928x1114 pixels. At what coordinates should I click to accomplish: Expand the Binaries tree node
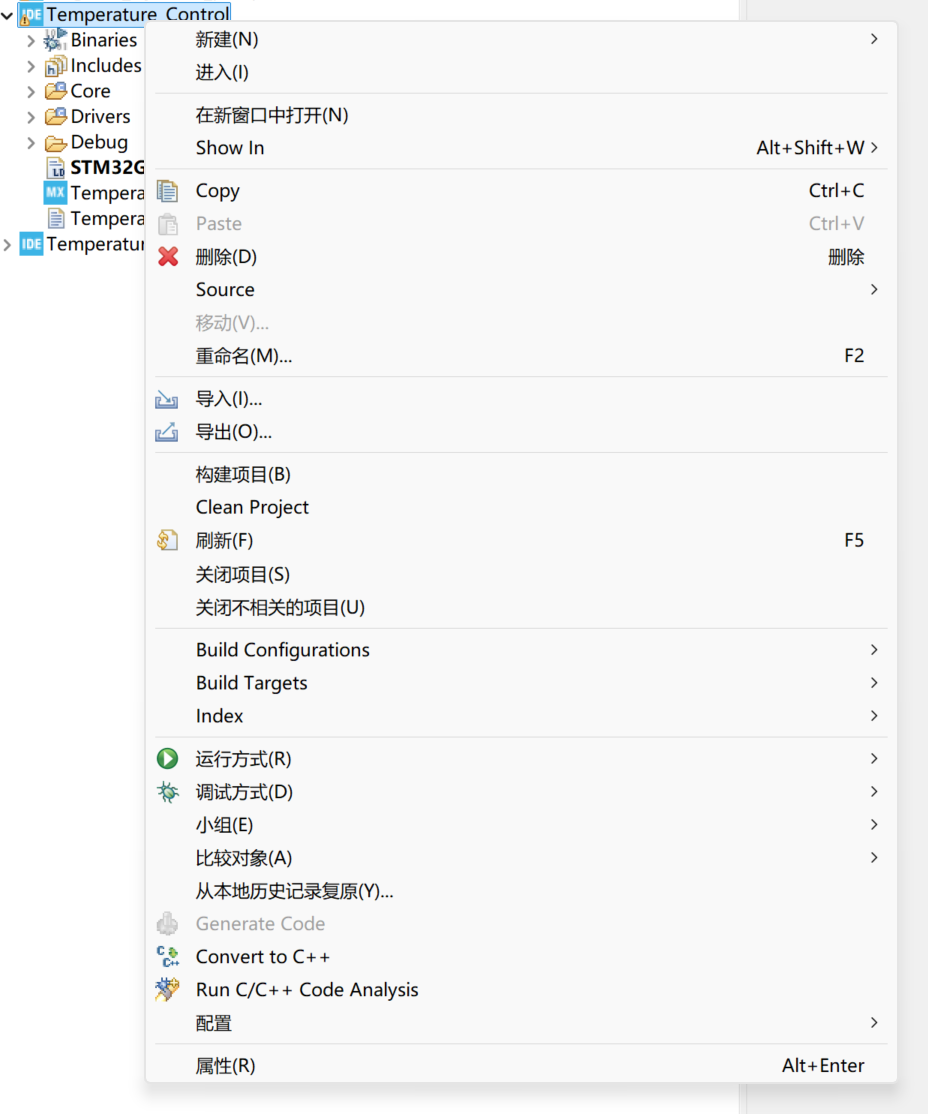[29, 40]
